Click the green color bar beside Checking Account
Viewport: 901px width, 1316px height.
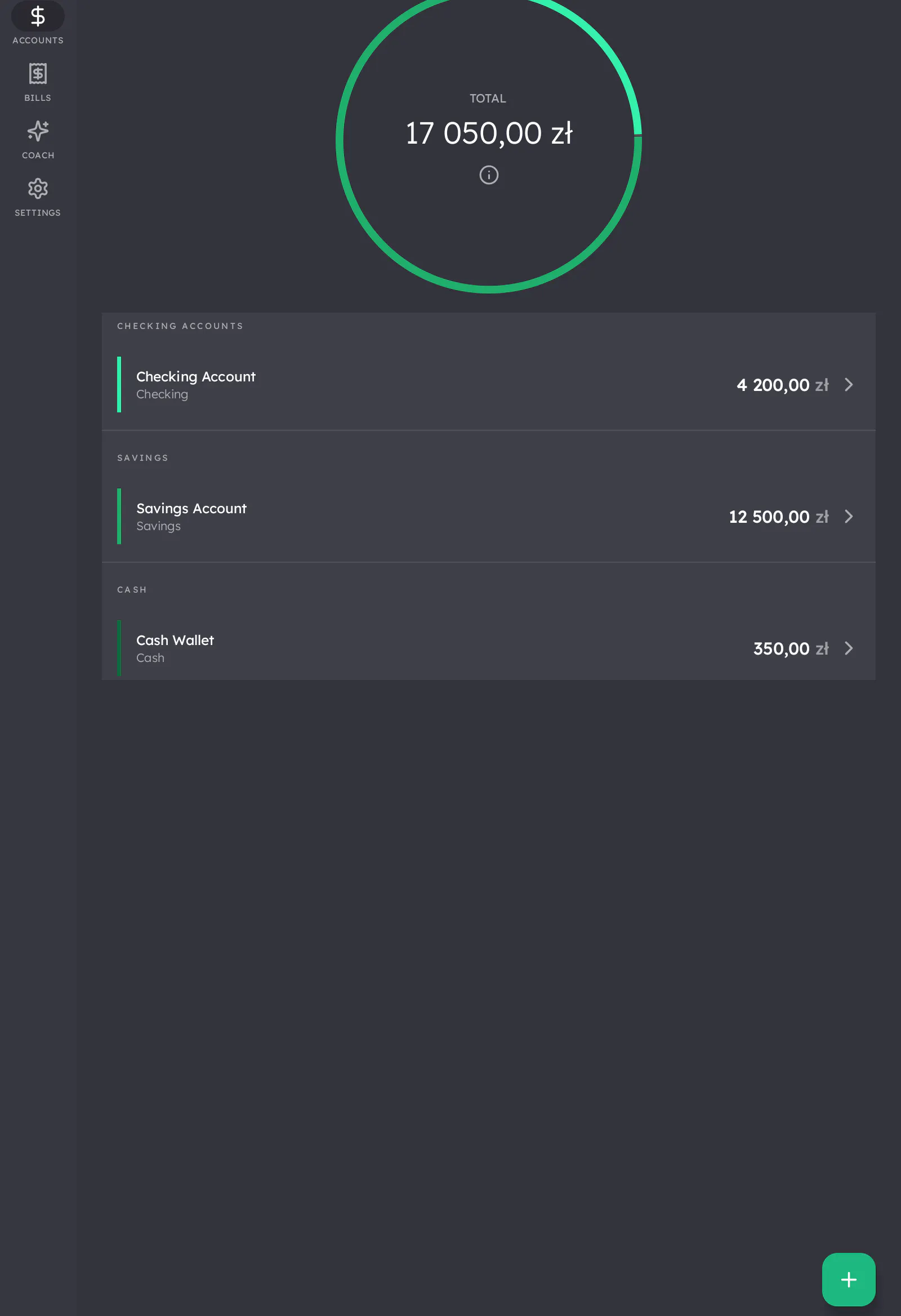click(x=119, y=385)
